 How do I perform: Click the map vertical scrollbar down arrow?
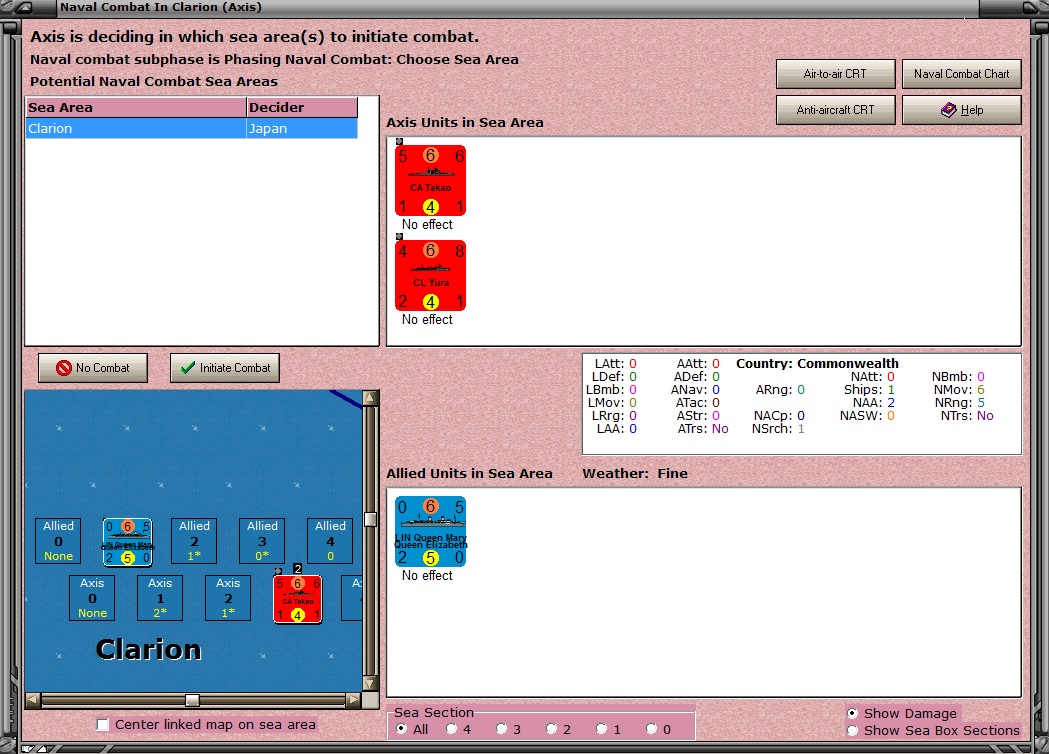(371, 684)
